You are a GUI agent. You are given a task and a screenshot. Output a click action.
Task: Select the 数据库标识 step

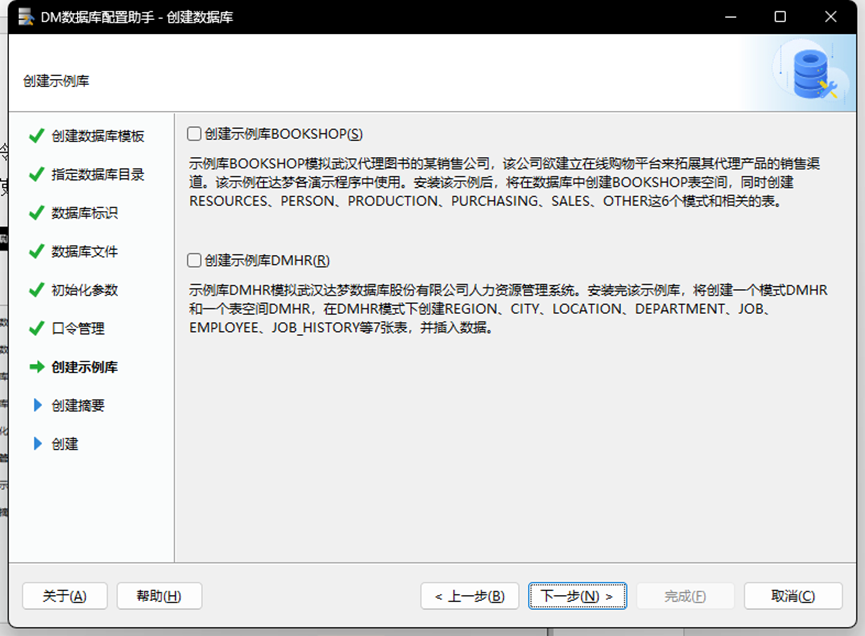click(x=84, y=213)
